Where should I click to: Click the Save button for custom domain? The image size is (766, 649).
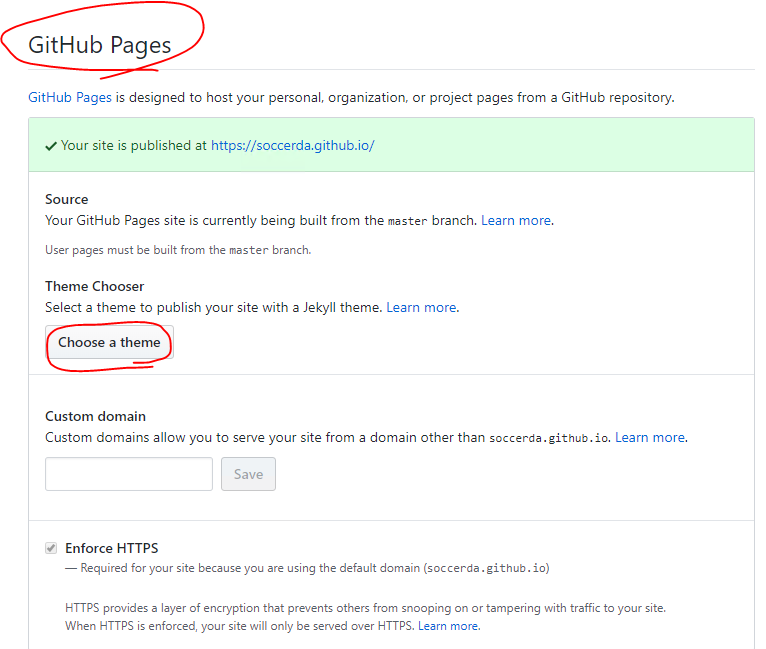(248, 474)
